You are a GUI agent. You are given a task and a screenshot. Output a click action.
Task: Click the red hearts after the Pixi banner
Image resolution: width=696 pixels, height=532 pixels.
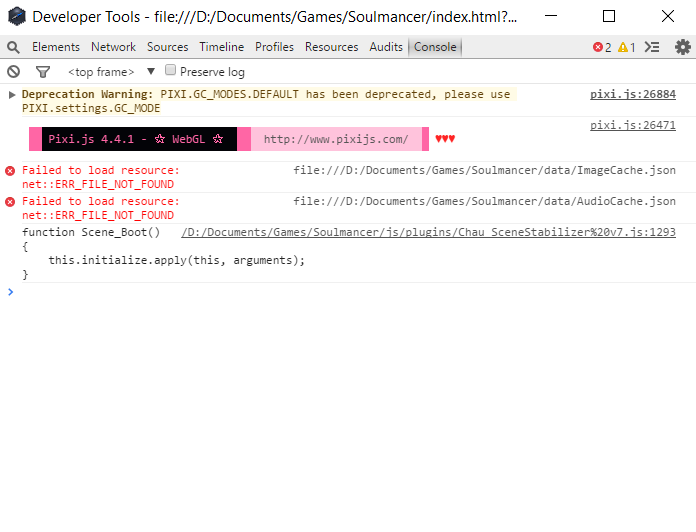pos(445,139)
